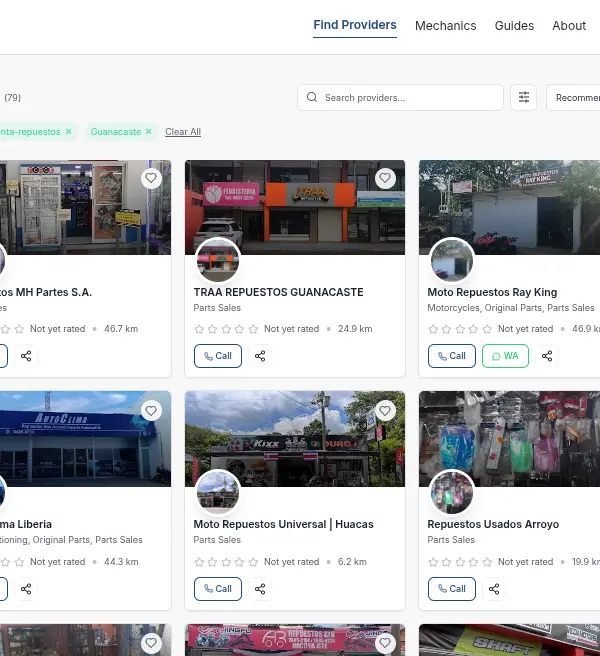Viewport: 600px width, 656px height.
Task: Click Repuestos Usados Arroyo round avatar
Action: click(x=451, y=492)
